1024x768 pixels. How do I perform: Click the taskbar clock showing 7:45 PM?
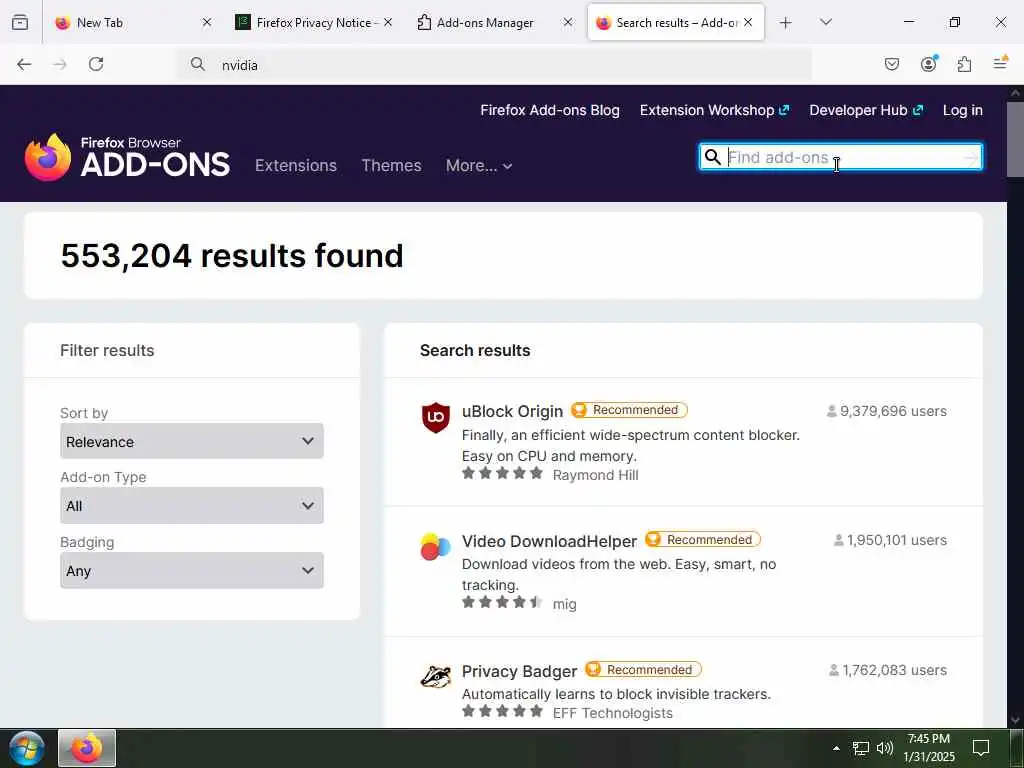[929, 748]
